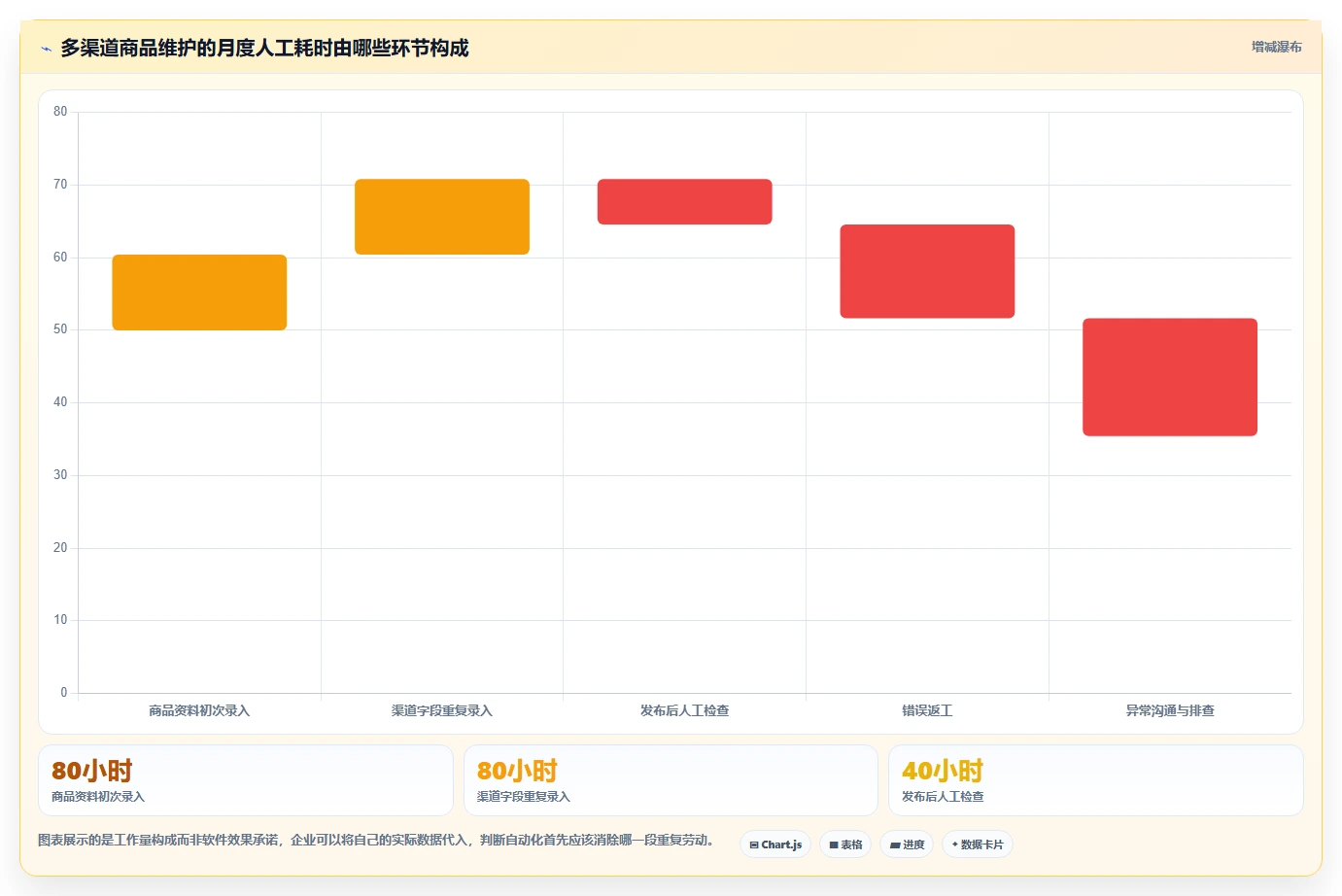Viewport: 1342px width, 896px height.
Task: Click the y-axis value 70
Action: 60,185
